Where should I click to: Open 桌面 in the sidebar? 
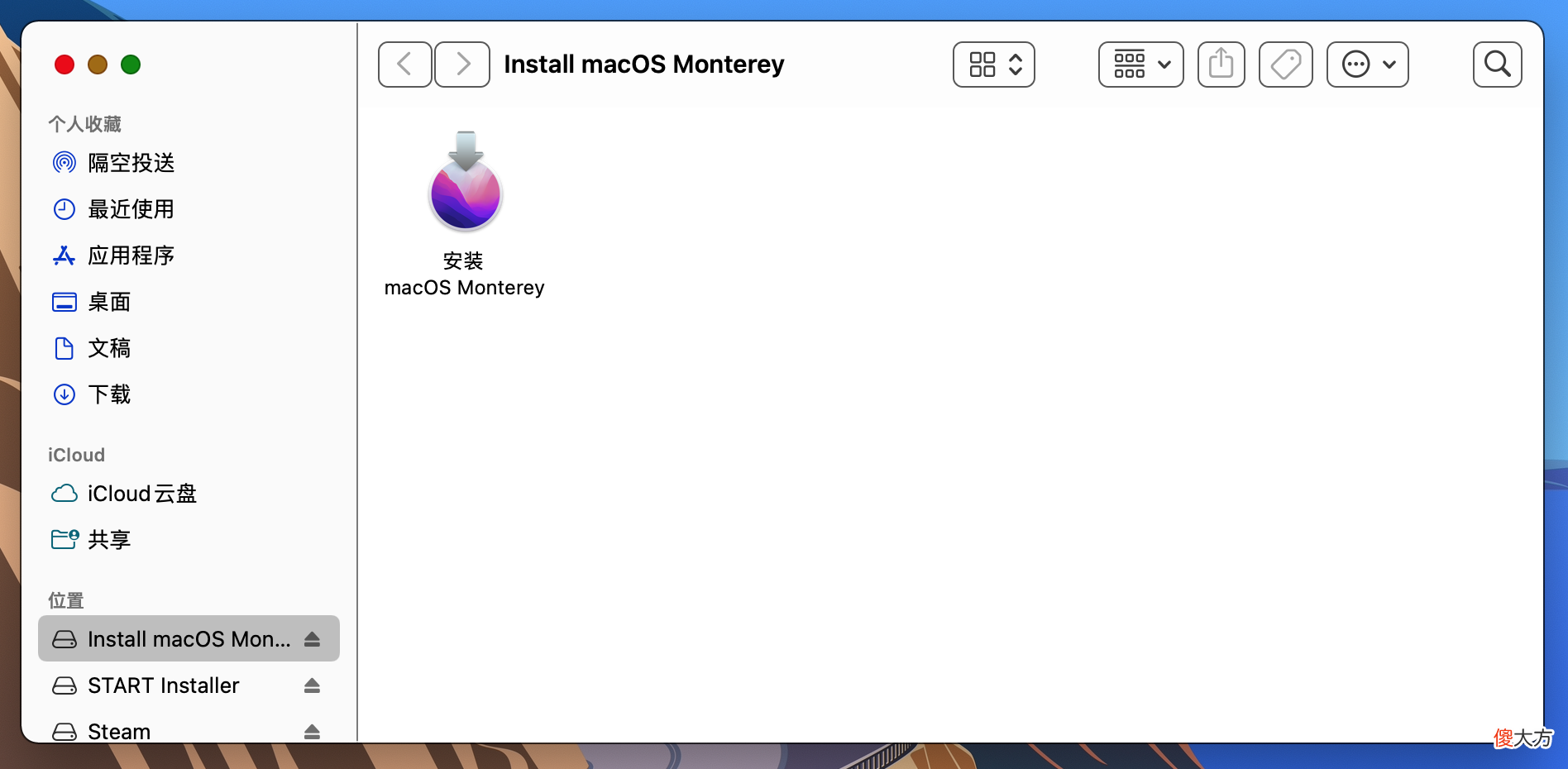189,302
